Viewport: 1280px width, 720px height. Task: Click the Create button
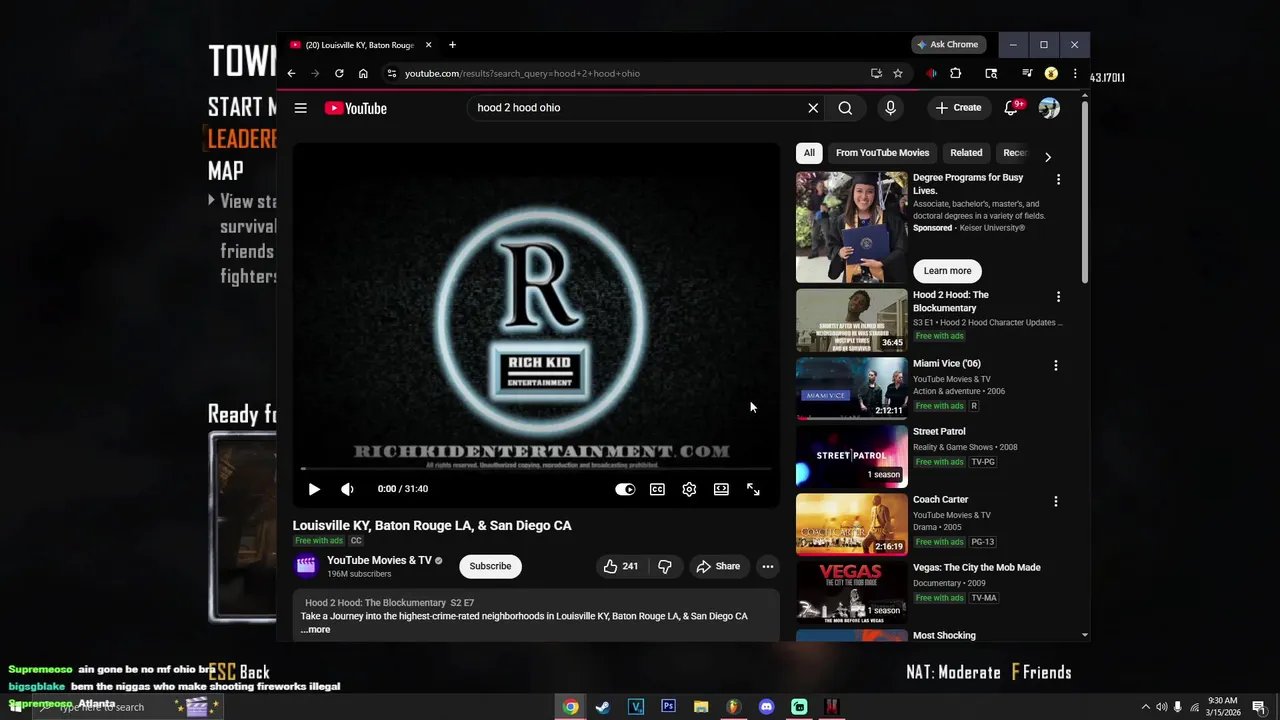[959, 108]
